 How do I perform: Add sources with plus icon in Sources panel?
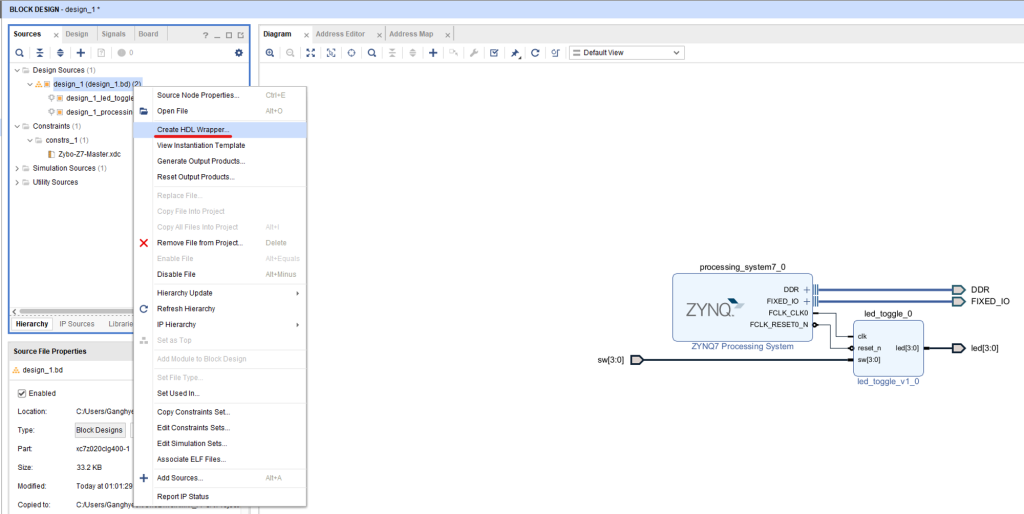(x=81, y=53)
